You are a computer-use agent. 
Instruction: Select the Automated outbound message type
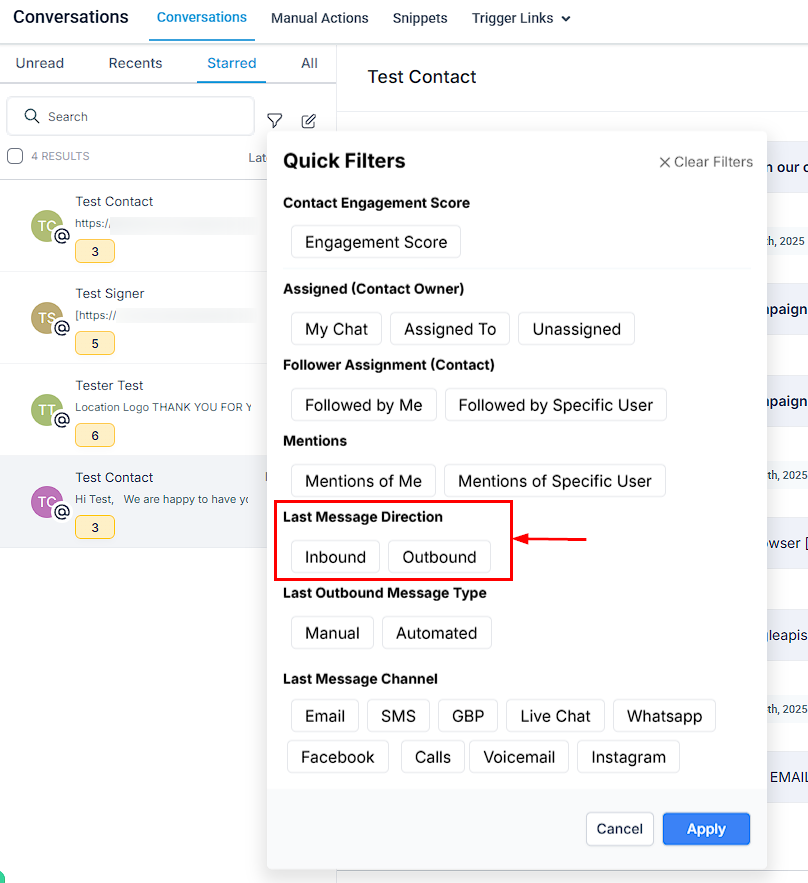436,633
